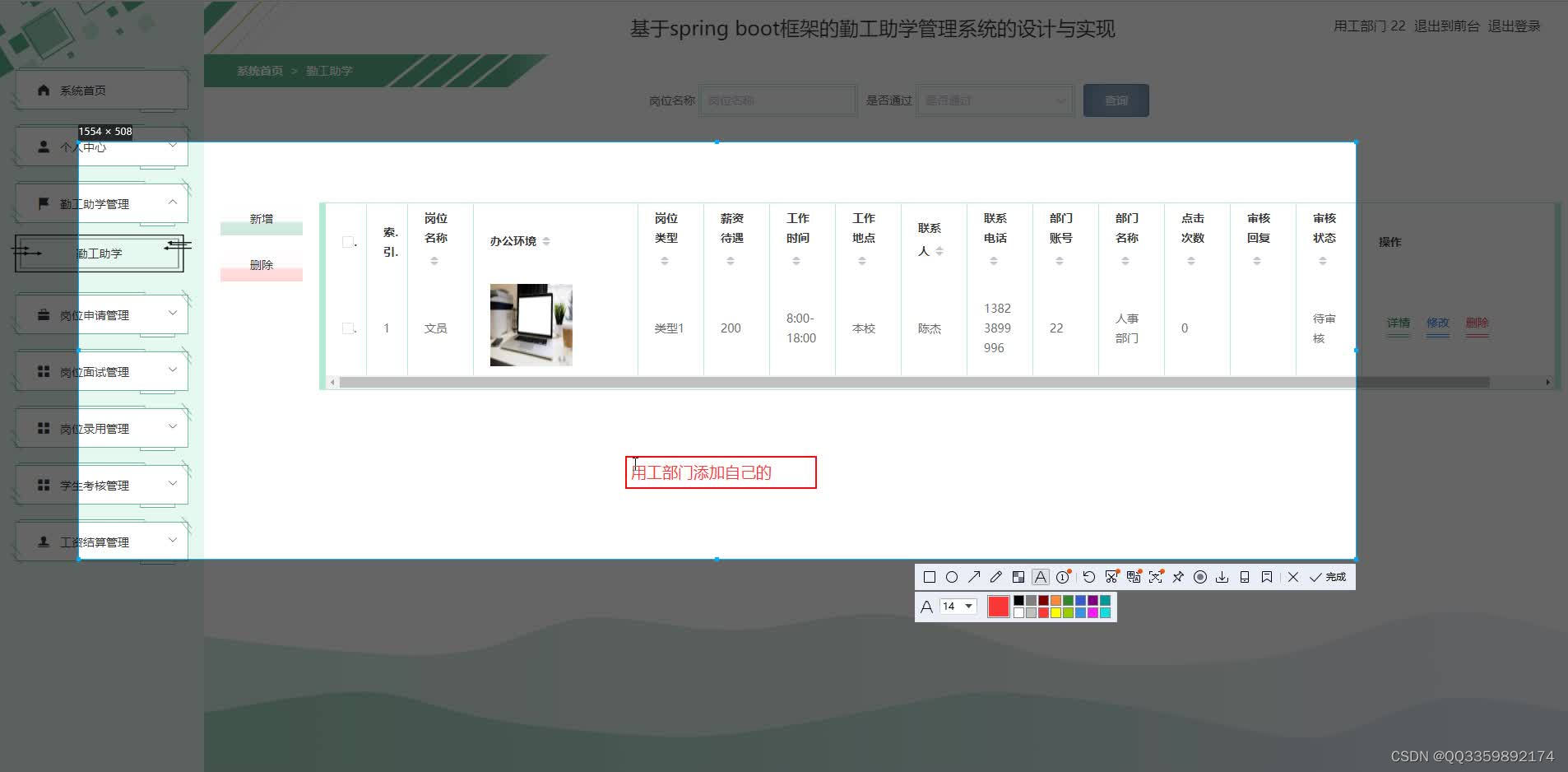Tick the select-all checkbox in table header
Viewport: 1568px width, 772px height.
click(348, 241)
